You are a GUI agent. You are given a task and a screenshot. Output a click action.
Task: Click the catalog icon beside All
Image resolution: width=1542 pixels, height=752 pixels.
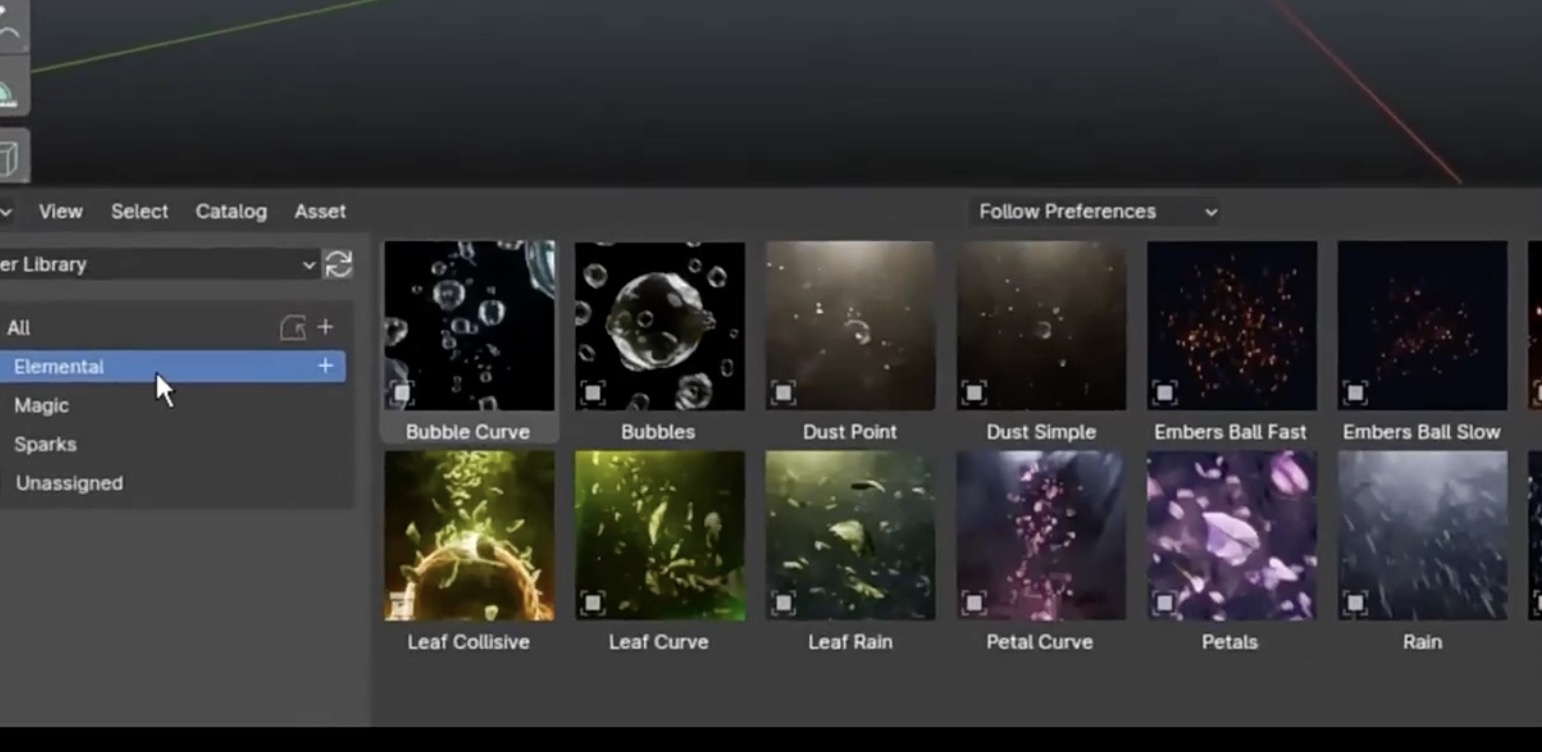(292, 327)
